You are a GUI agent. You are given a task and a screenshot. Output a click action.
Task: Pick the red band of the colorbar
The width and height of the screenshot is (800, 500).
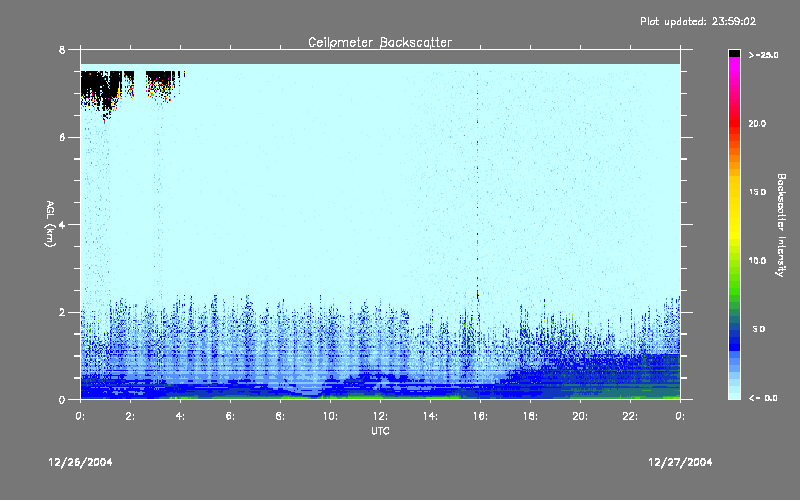point(734,122)
